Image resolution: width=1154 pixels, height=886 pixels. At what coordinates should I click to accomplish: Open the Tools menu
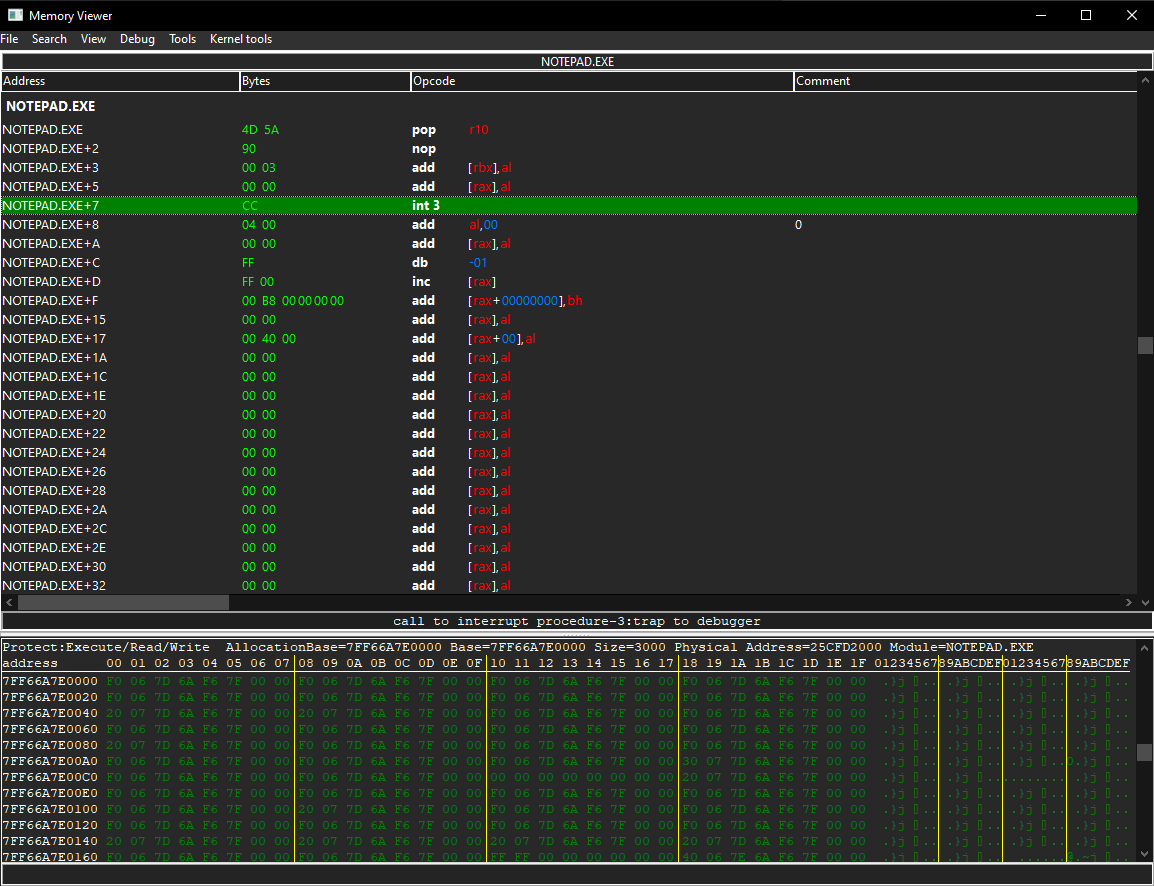click(x=182, y=39)
